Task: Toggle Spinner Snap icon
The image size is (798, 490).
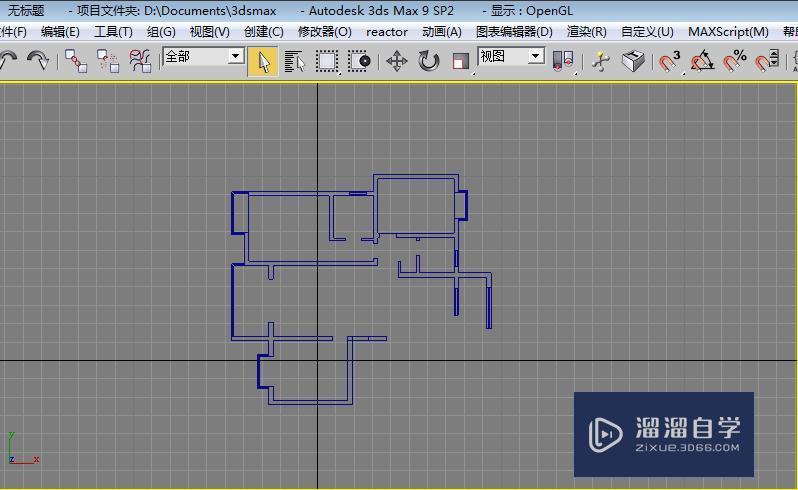Action: pos(767,62)
